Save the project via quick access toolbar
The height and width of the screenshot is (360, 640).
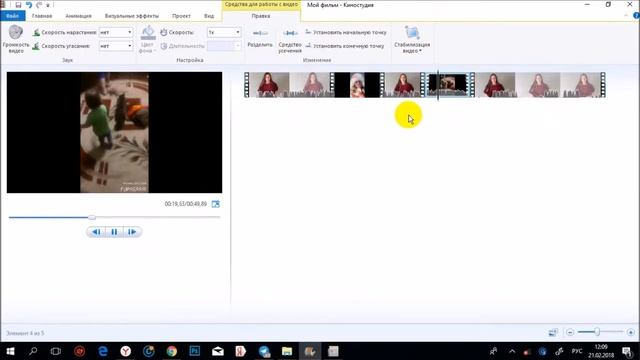(18, 5)
